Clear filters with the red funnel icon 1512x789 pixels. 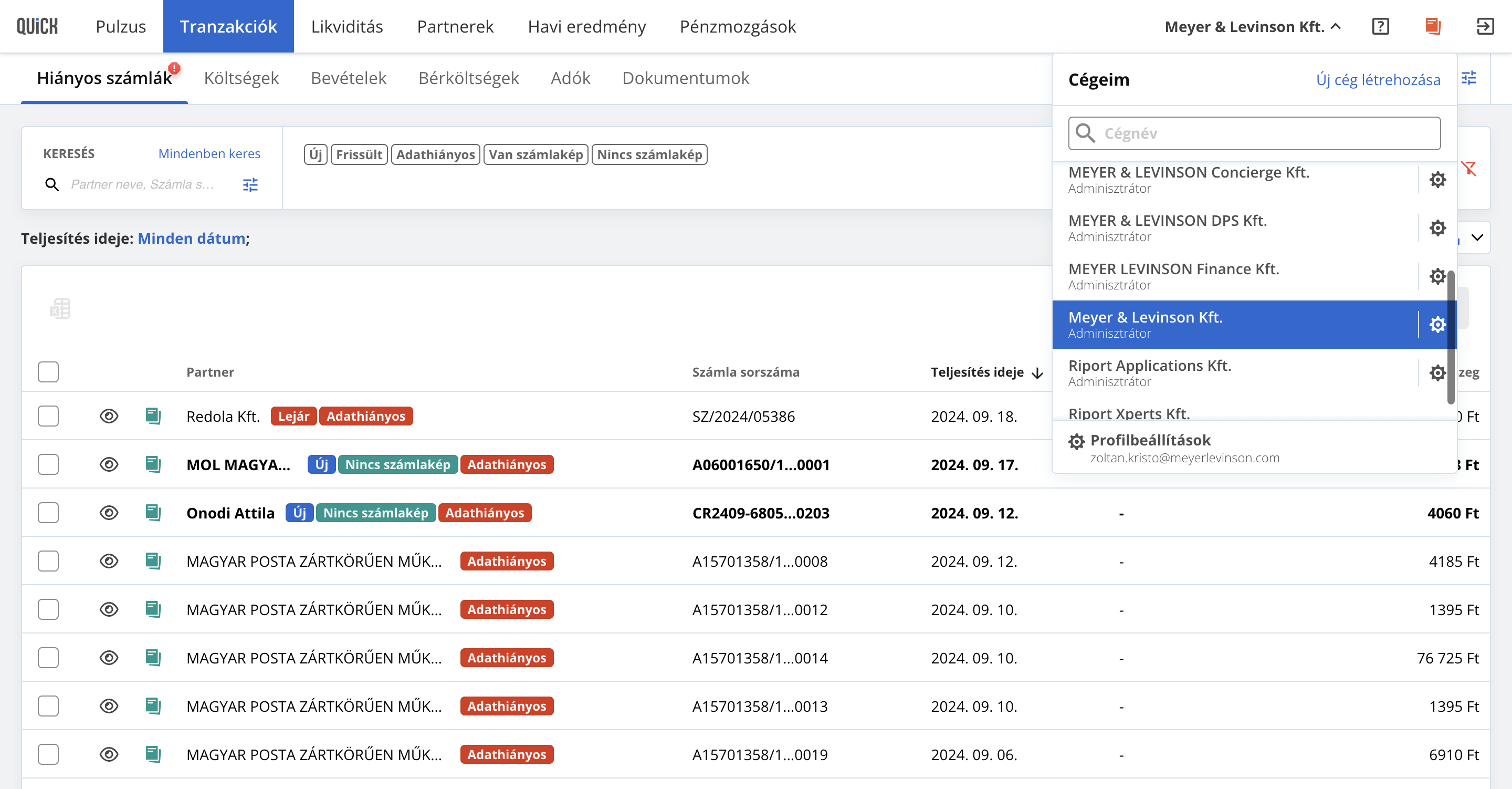point(1468,169)
